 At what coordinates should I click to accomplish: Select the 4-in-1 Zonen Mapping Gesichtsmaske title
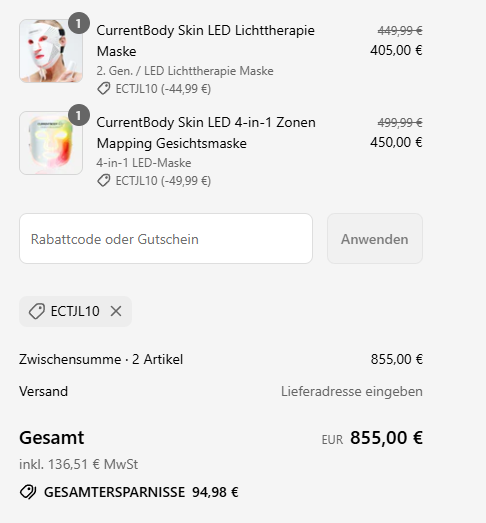(206, 133)
